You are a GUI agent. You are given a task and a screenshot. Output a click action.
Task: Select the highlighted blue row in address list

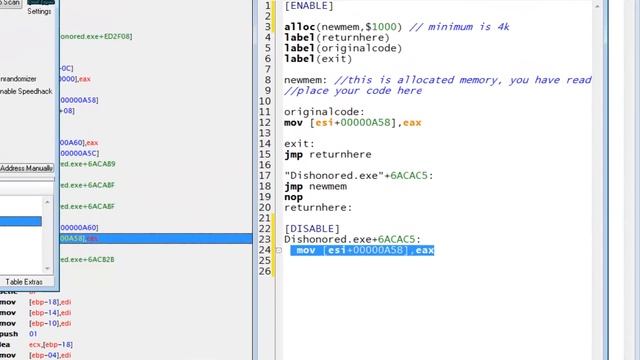pos(21,221)
